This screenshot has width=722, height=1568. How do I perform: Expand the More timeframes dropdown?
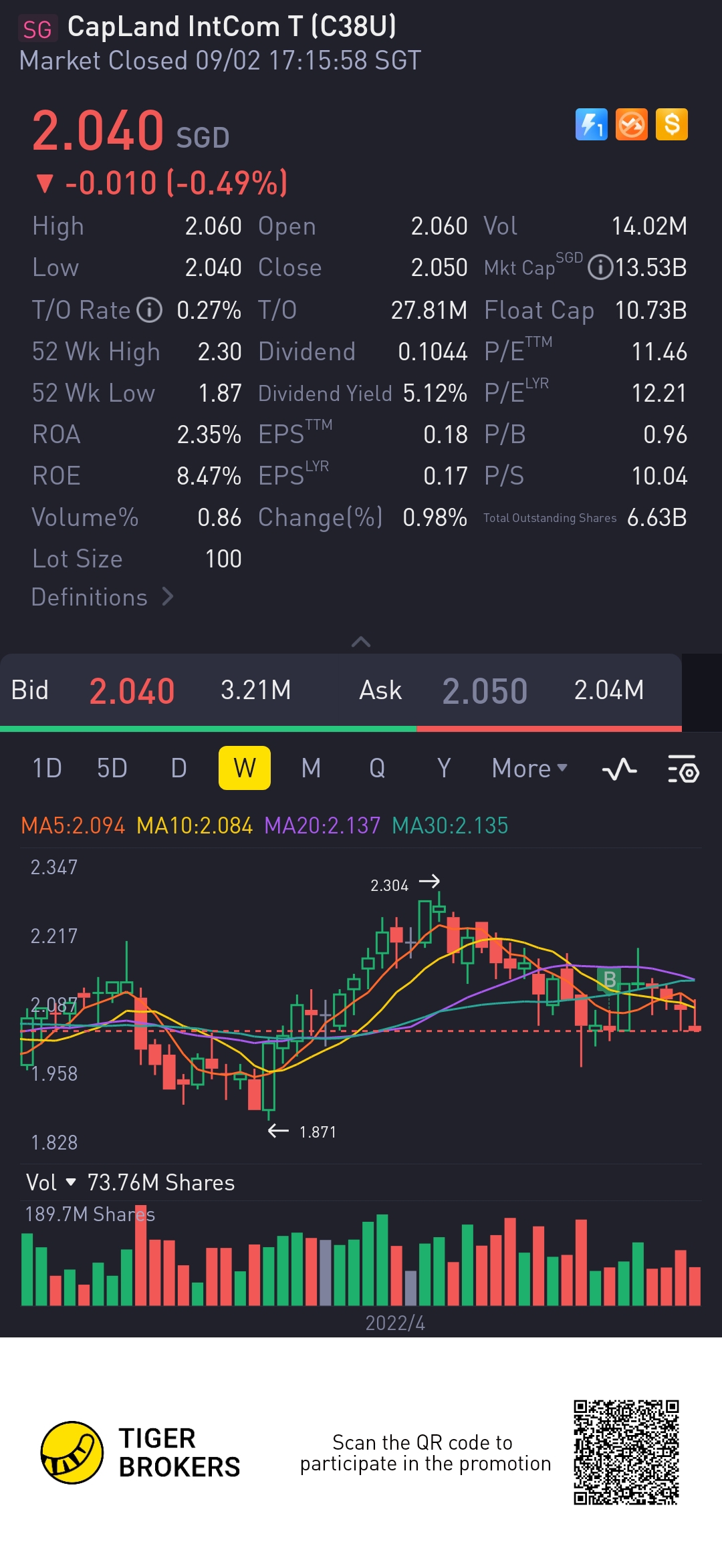pyautogui.click(x=529, y=769)
